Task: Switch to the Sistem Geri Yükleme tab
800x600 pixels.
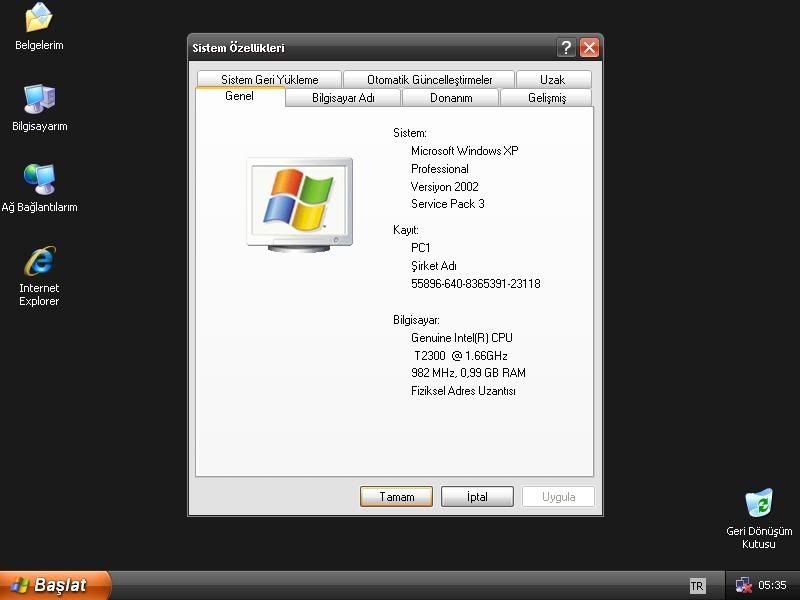Action: tap(269, 80)
